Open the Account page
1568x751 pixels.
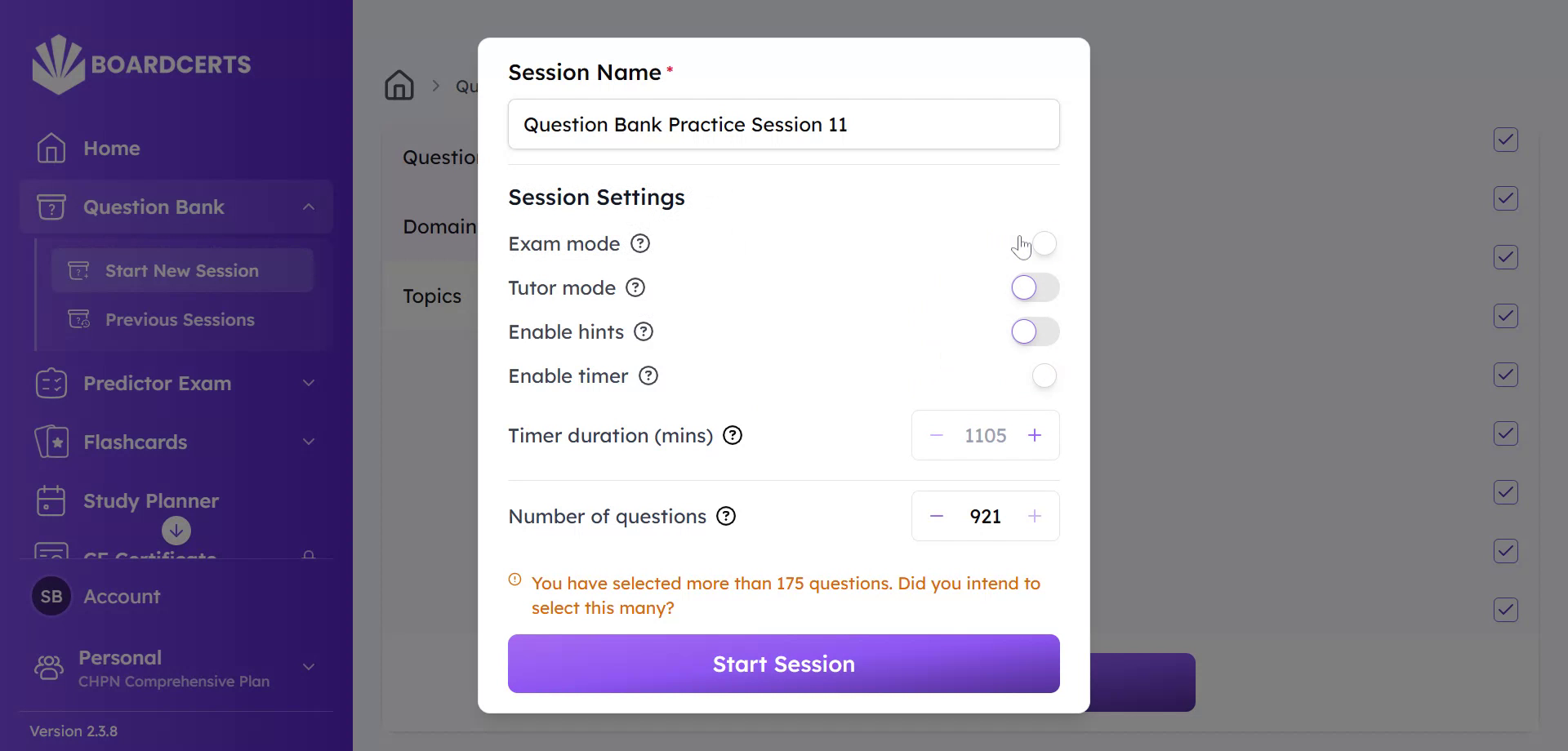[121, 597]
